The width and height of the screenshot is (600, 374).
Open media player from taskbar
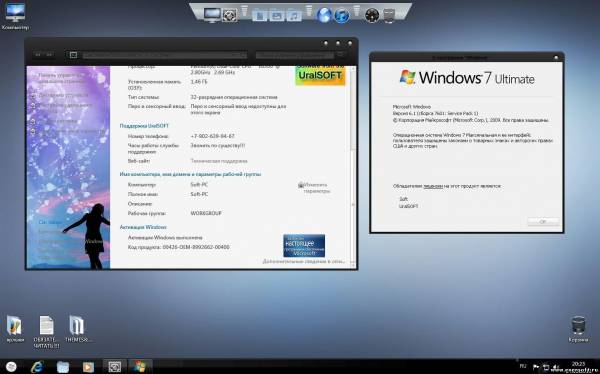88,367
